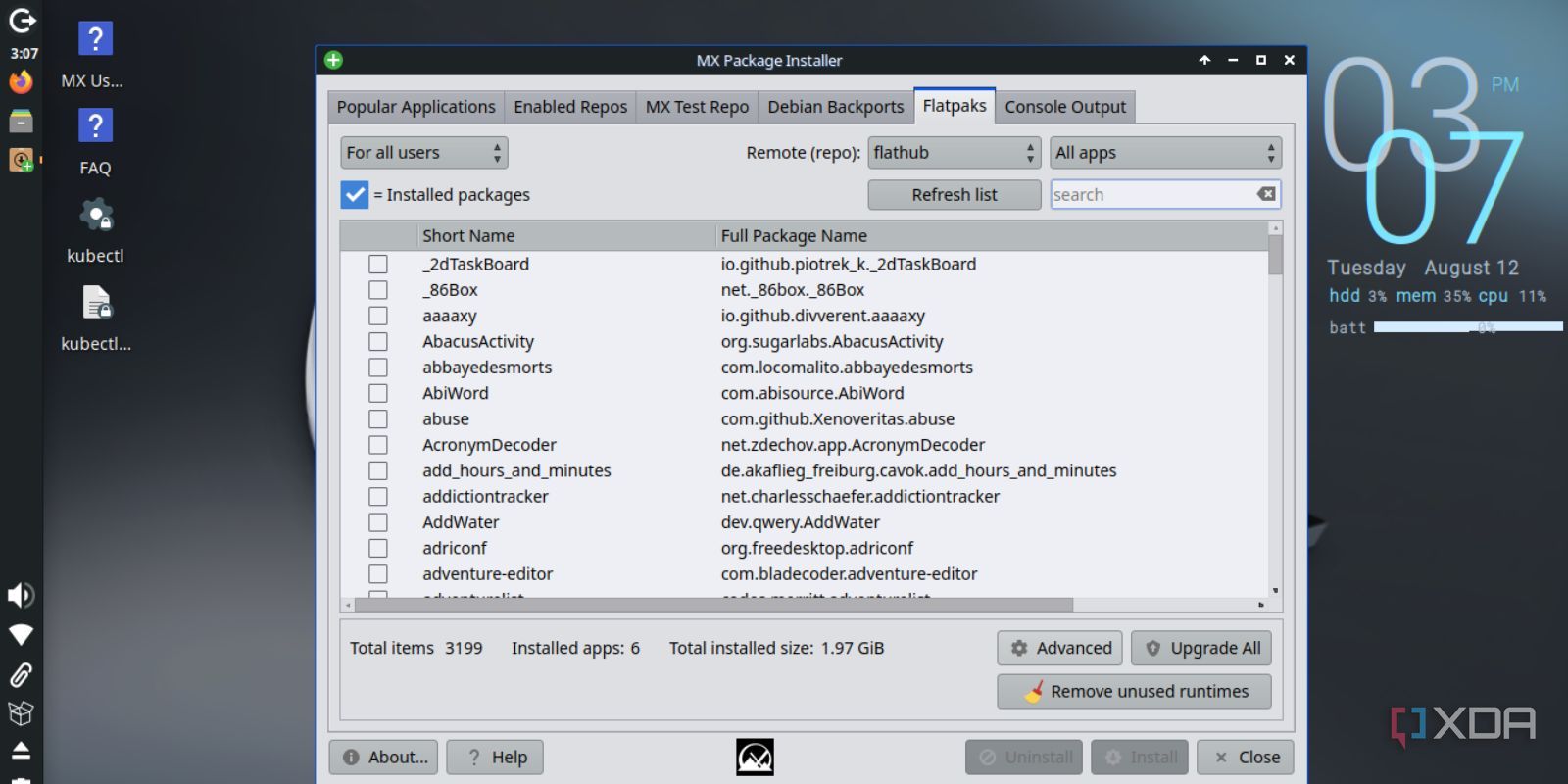Tick the AbiWord package checkbox
The width and height of the screenshot is (1568, 784).
(378, 393)
